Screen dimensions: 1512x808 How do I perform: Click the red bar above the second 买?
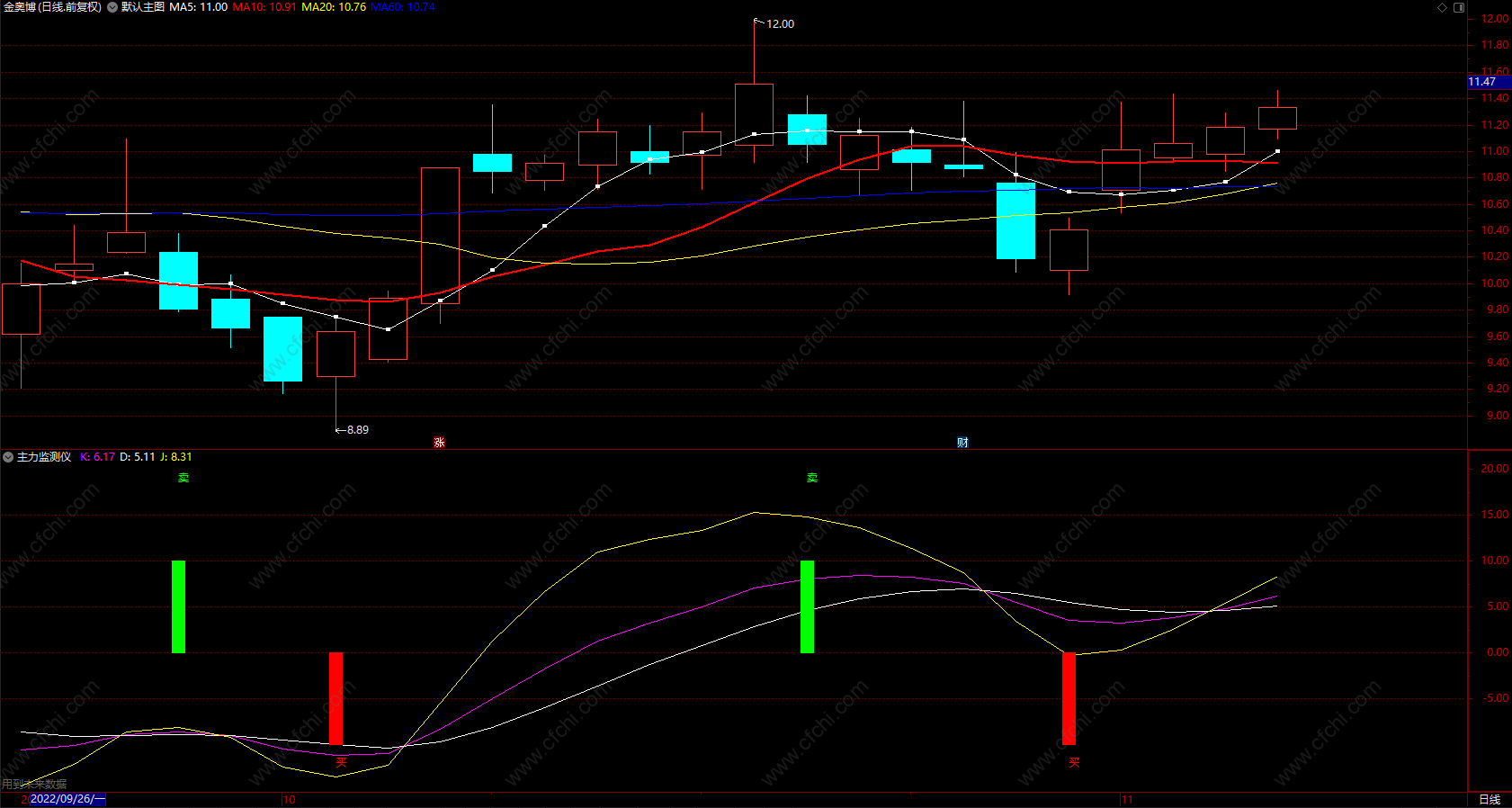click(x=1069, y=698)
